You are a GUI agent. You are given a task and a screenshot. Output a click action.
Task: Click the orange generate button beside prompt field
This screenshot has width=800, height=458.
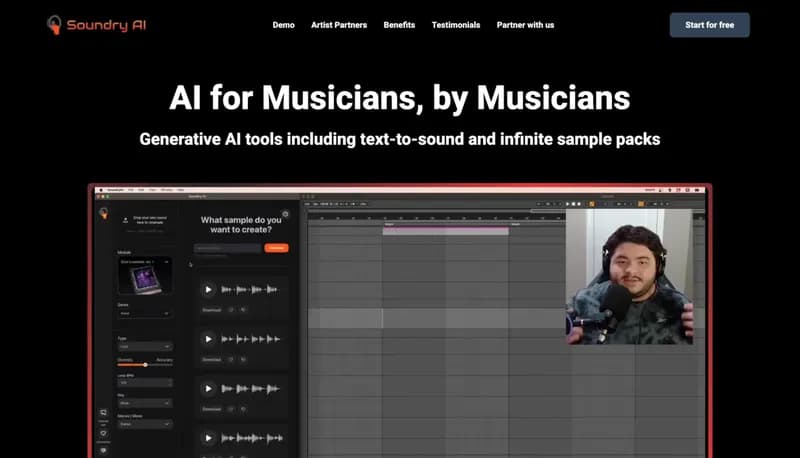tap(277, 248)
